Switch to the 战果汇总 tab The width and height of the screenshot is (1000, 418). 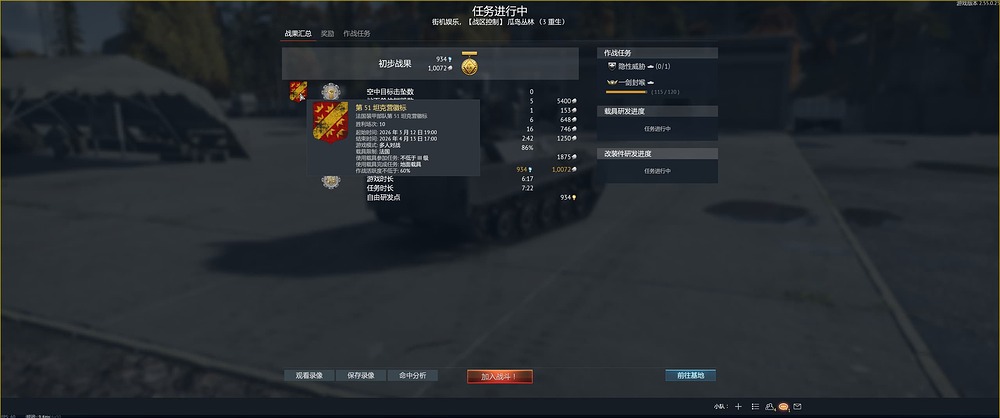point(298,33)
